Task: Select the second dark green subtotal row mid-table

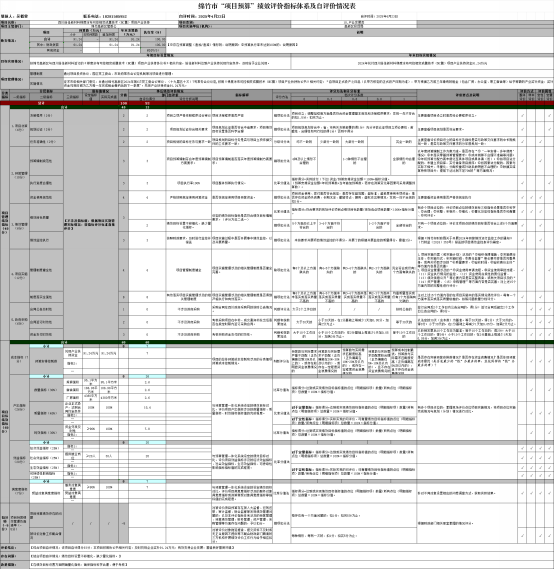Action: click(282, 342)
